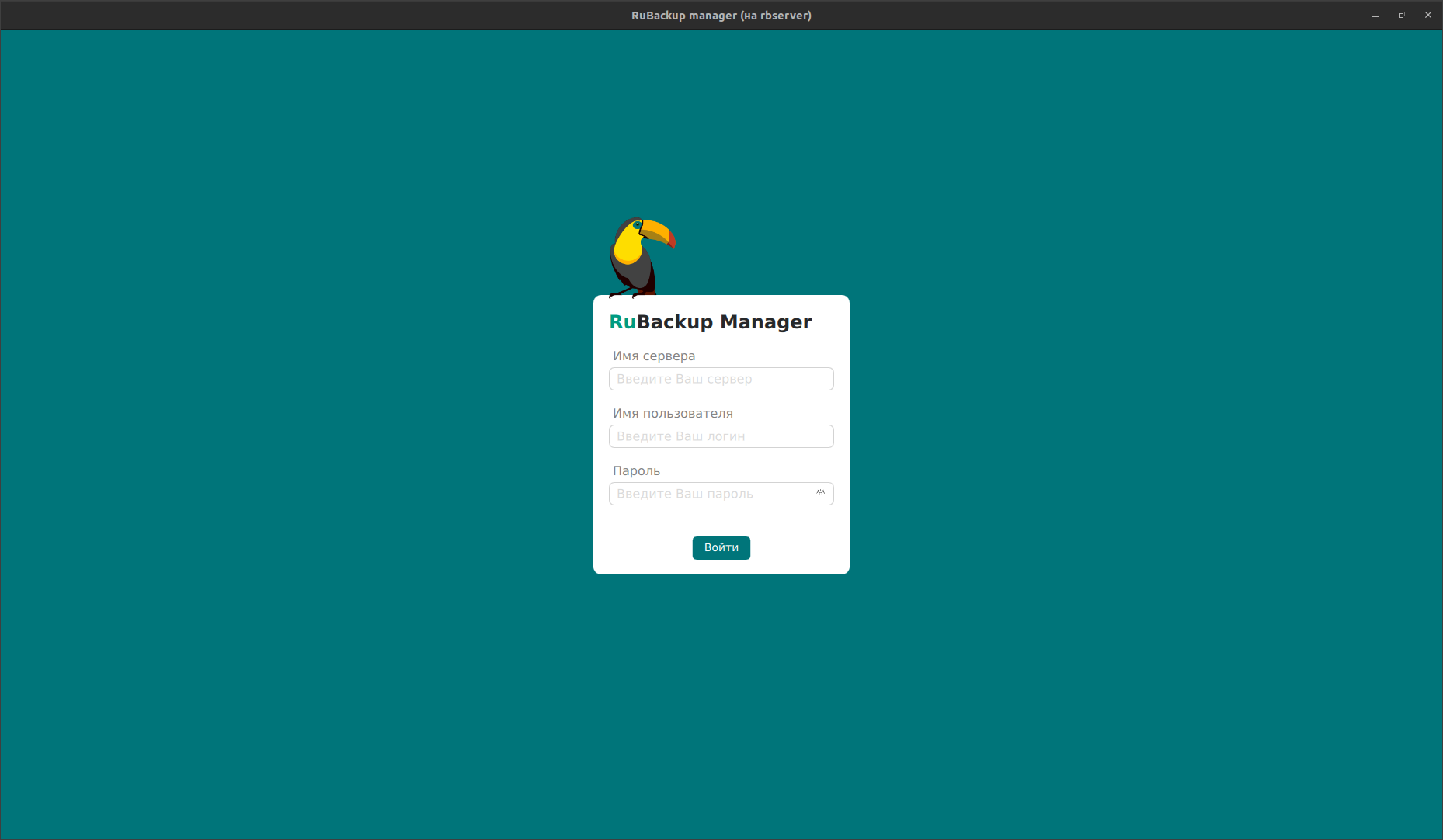Restore the window using the maximize icon
The width and height of the screenshot is (1443, 840).
pos(1402,16)
